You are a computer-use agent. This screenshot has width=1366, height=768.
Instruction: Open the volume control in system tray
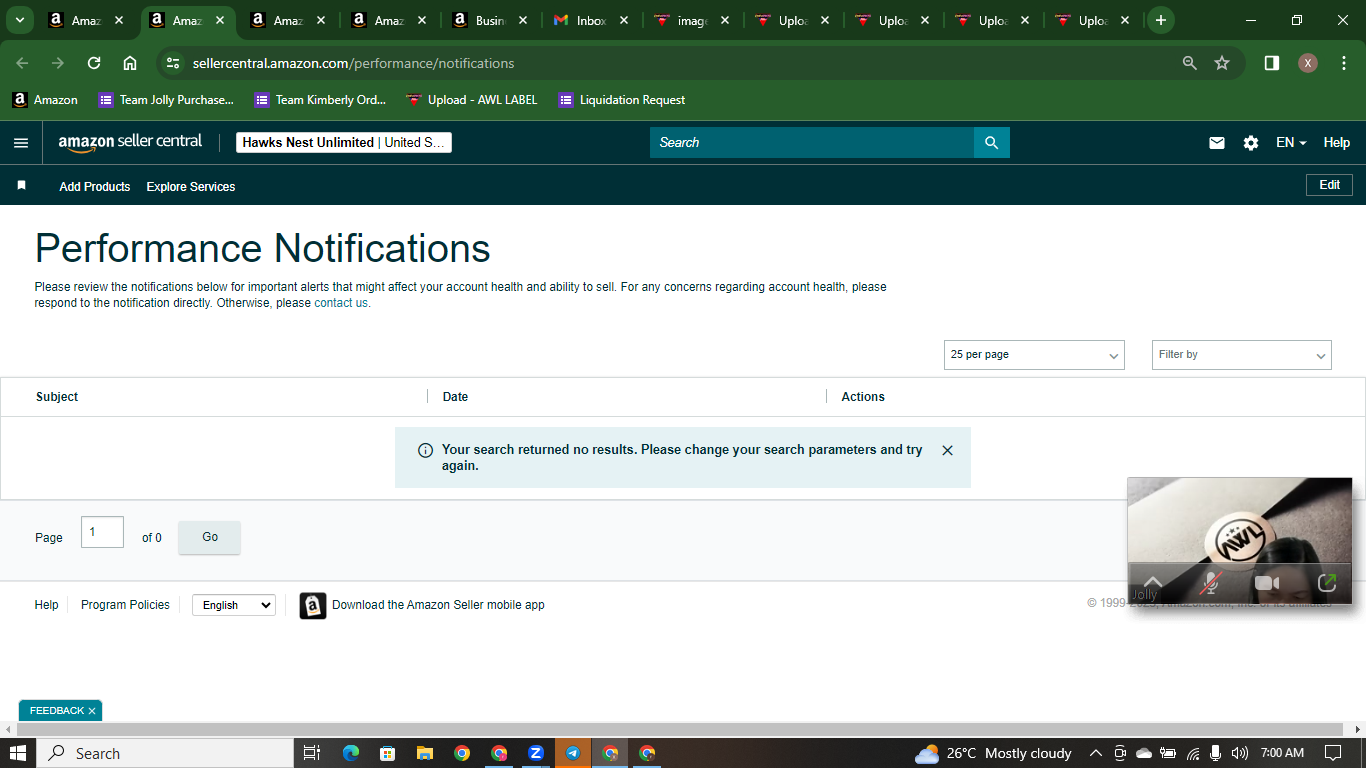(1240, 753)
